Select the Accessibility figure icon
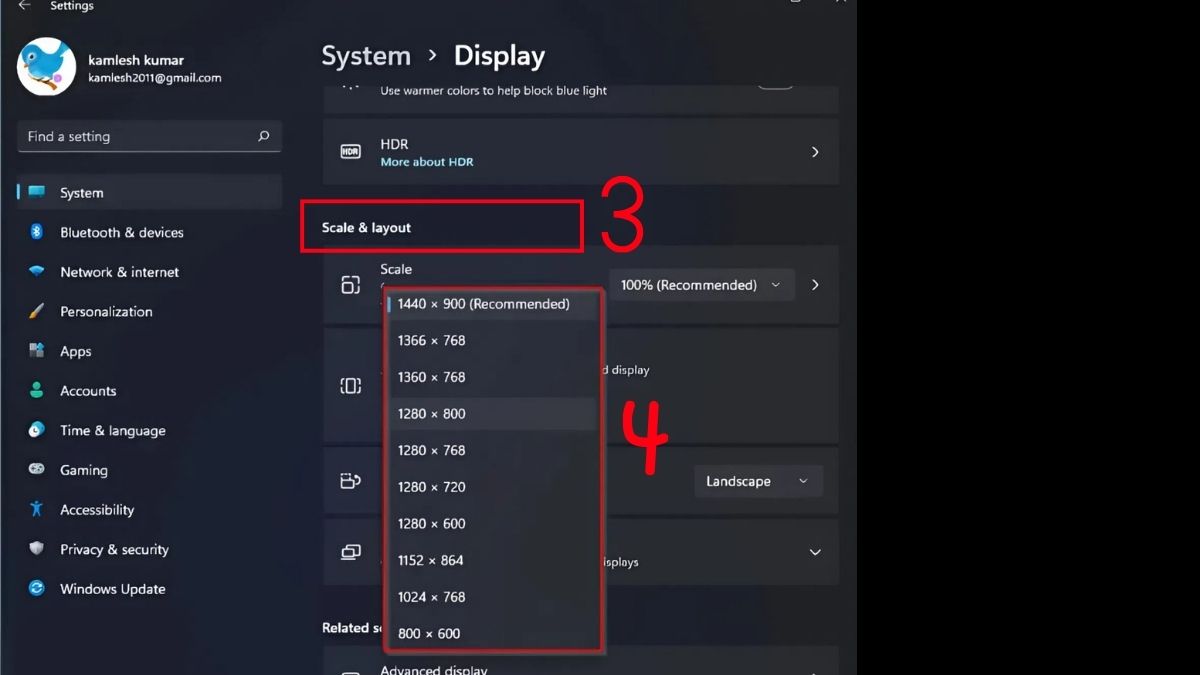1200x675 pixels. pos(37,509)
